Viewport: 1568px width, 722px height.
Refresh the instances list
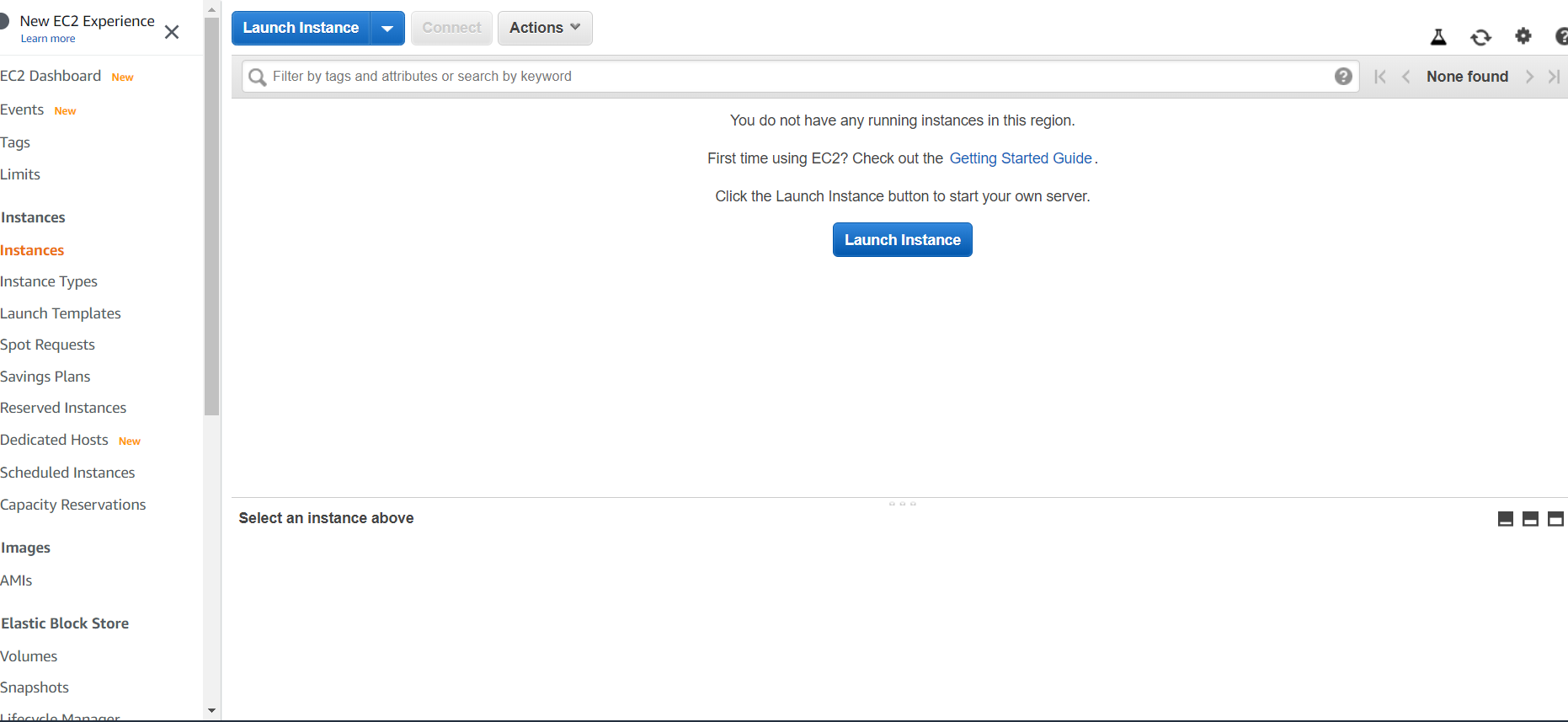coord(1480,37)
